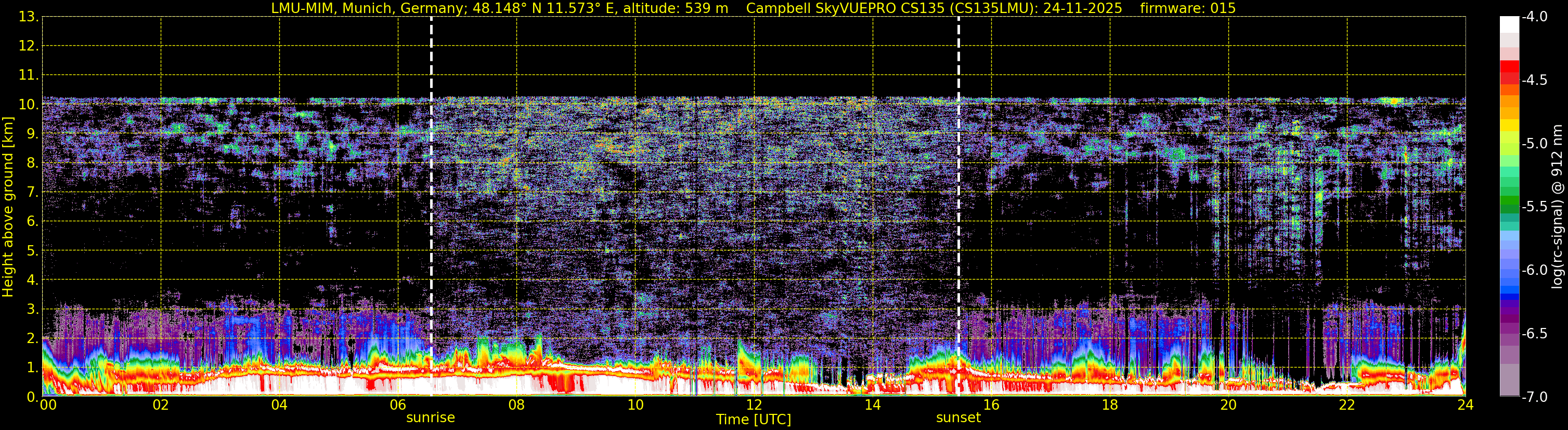Click the 'LMU-MIM, Munich, Germany' title text
This screenshot has width=1568, height=430.
tap(369, 8)
